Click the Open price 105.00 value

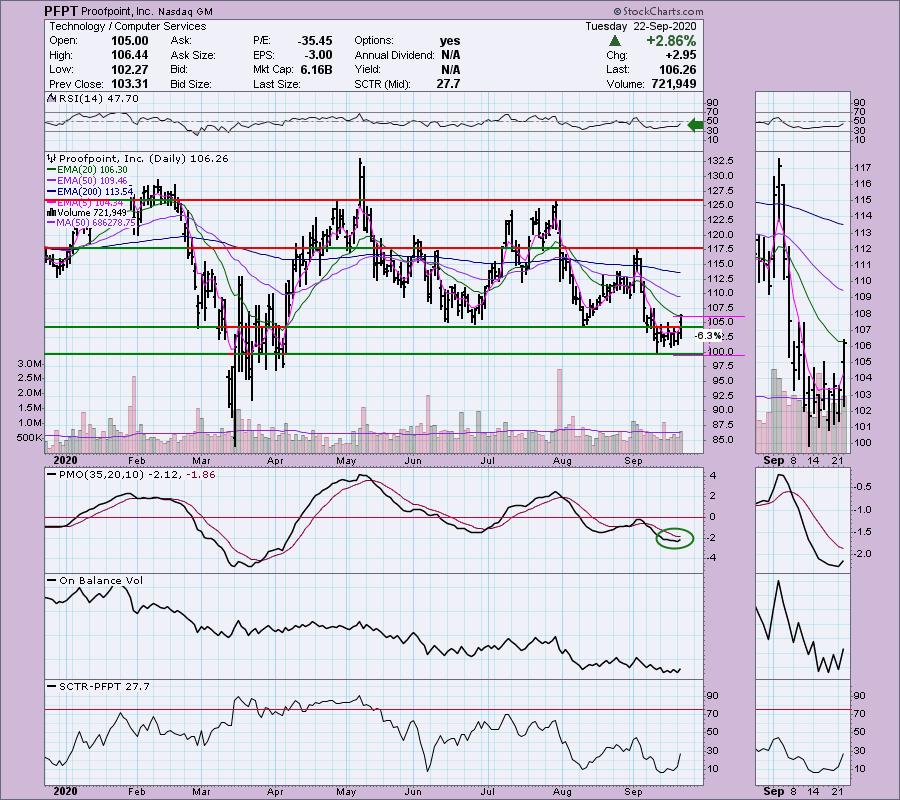(x=130, y=41)
